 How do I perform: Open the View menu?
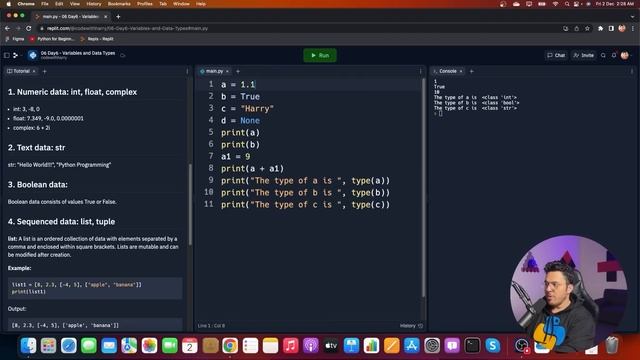click(75, 4)
